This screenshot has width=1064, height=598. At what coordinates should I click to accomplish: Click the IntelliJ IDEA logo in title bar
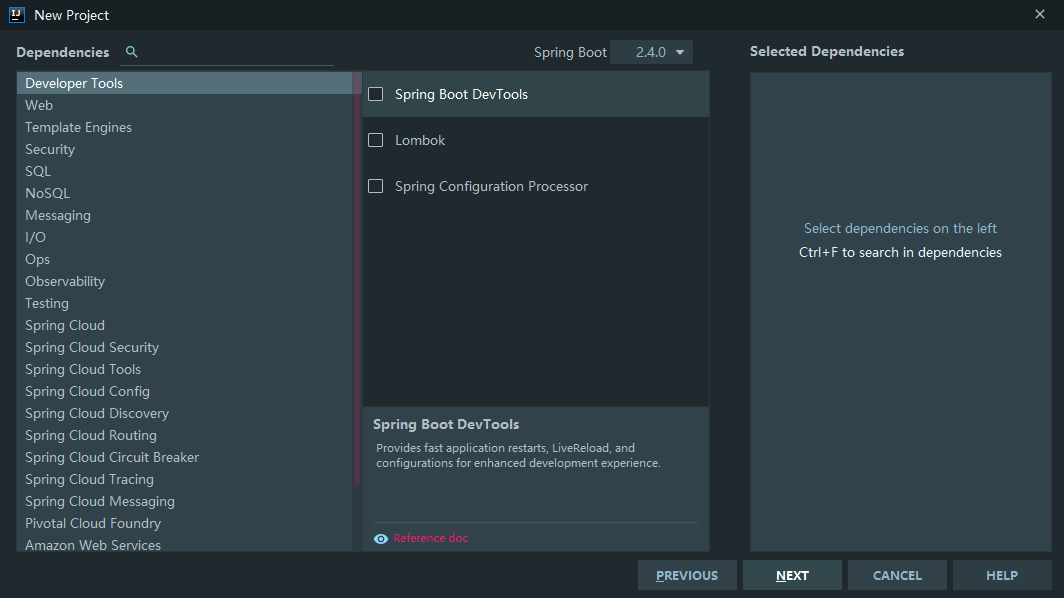coord(17,15)
